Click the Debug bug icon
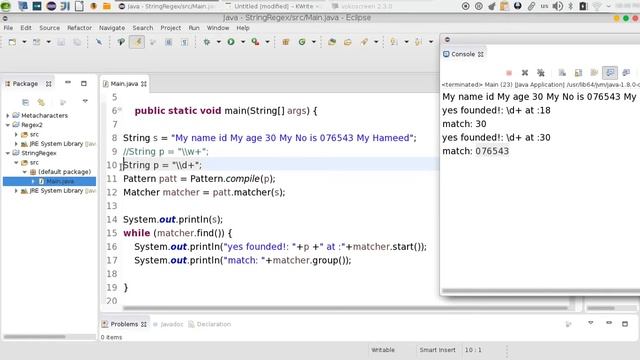This screenshot has width=640, height=360. pyautogui.click(x=207, y=42)
